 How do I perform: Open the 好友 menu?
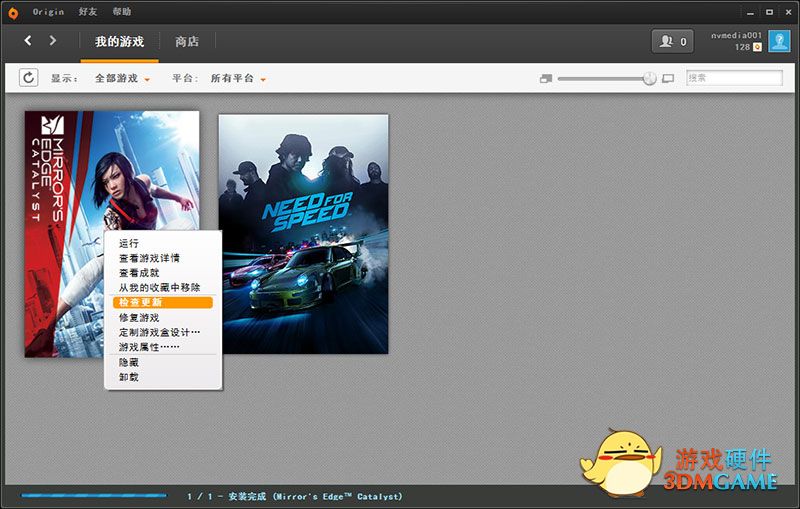tap(88, 12)
